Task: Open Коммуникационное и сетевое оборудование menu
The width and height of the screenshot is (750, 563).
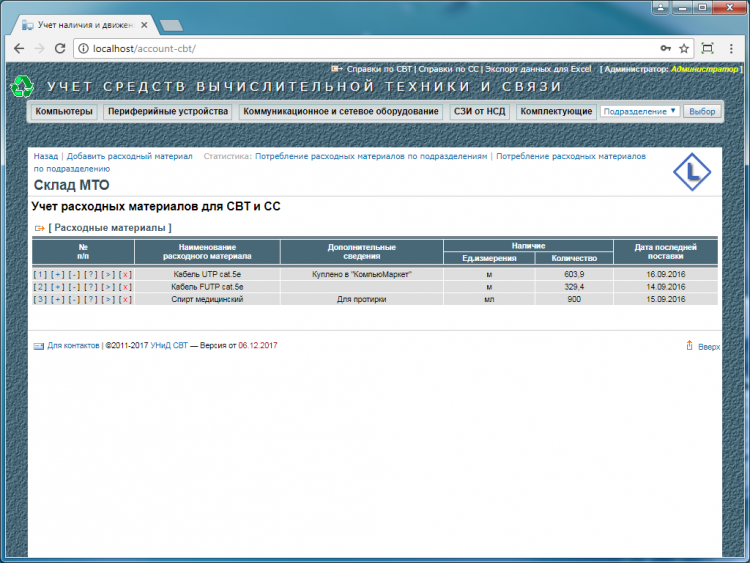Action: [x=341, y=111]
